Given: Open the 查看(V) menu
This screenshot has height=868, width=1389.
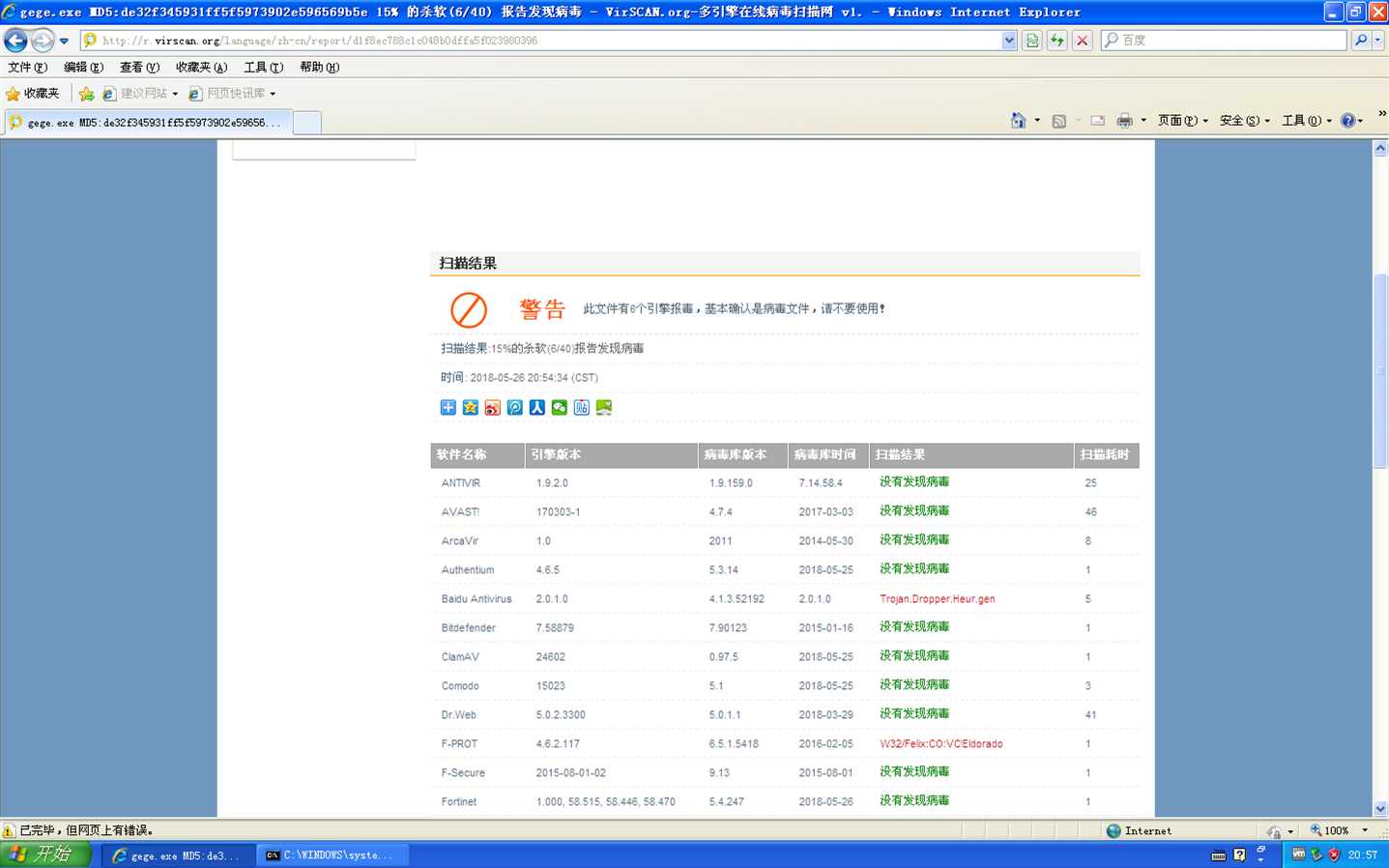Looking at the screenshot, I should (139, 68).
